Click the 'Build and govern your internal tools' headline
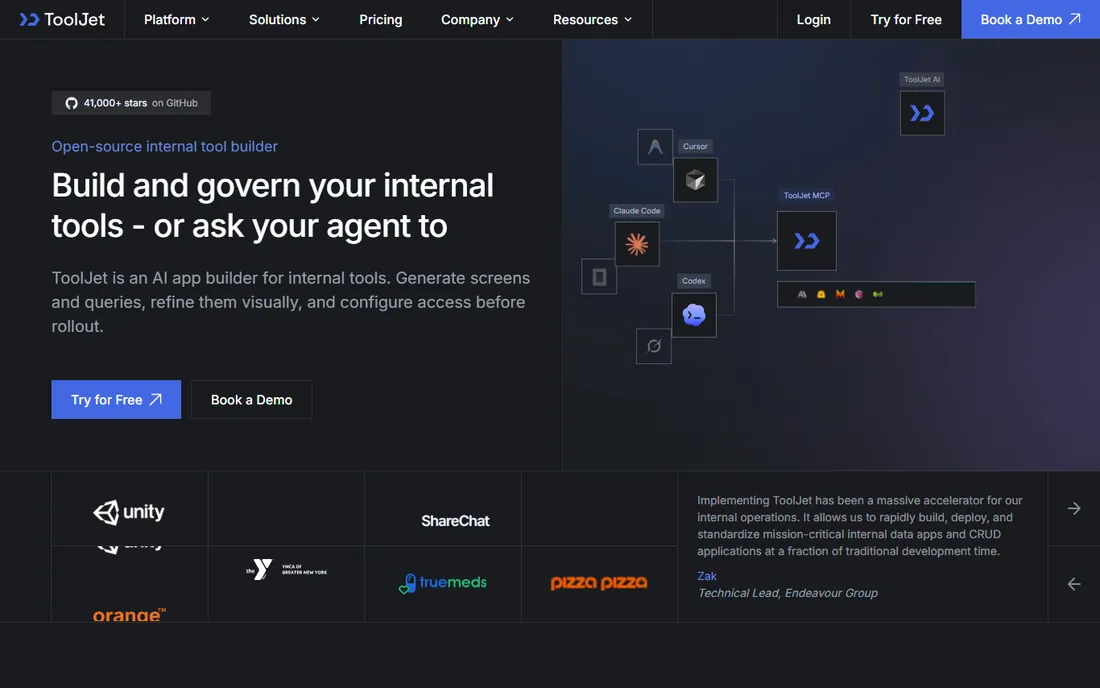The image size is (1100, 688). [x=272, y=205]
